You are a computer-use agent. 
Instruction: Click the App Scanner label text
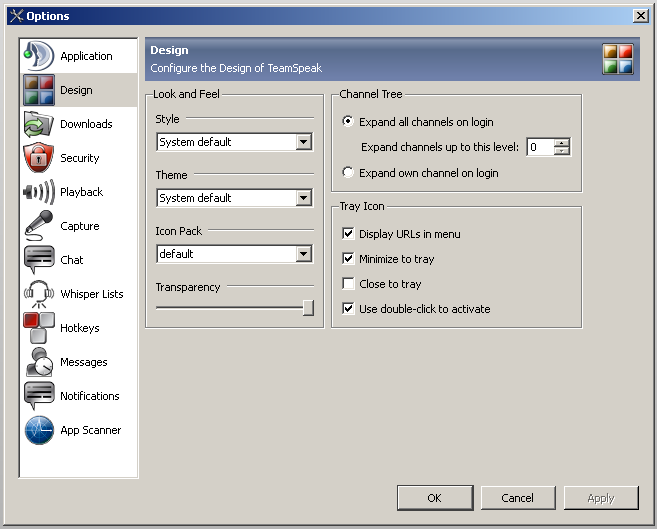coord(91,430)
